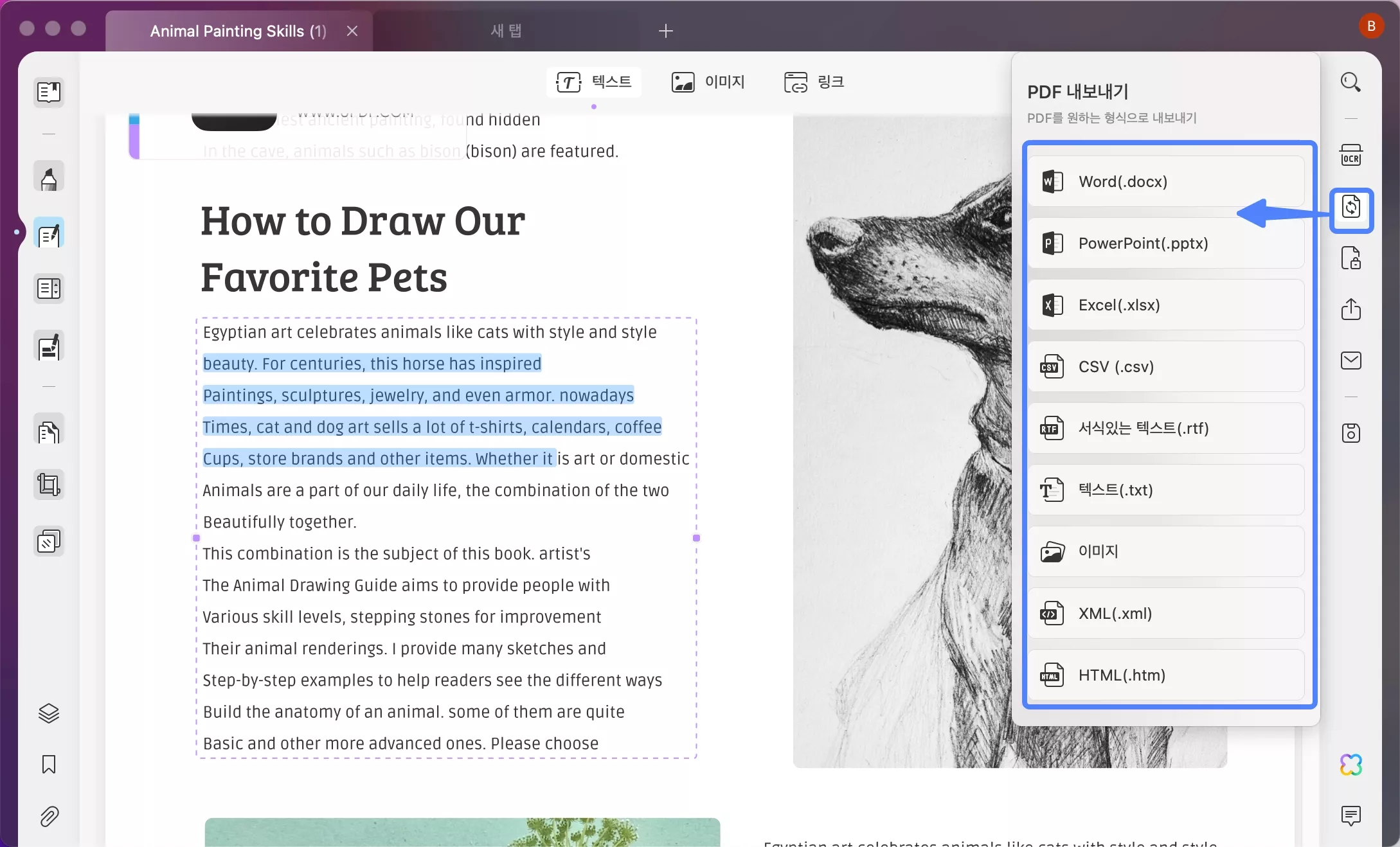Open the Fill and Sign form tool

pyautogui.click(x=49, y=347)
